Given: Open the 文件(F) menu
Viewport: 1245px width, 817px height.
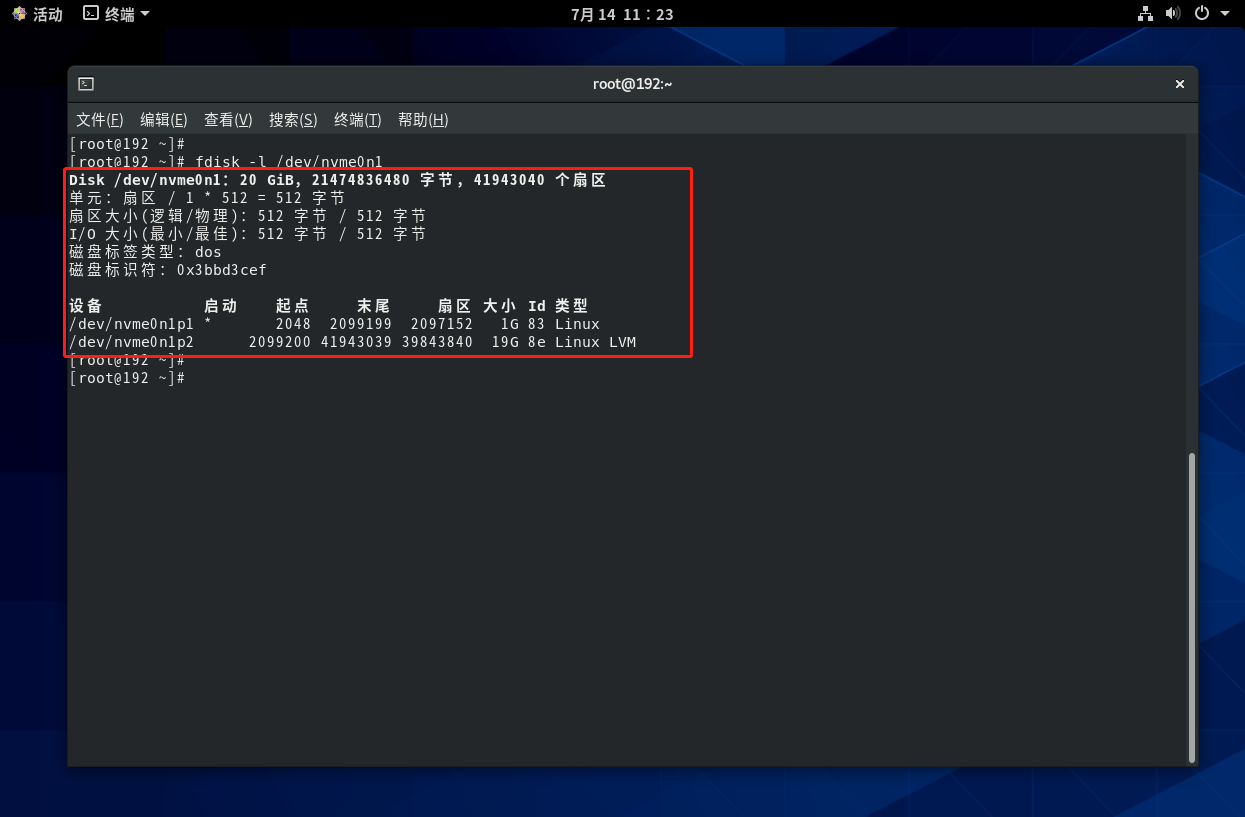Looking at the screenshot, I should click(x=100, y=120).
